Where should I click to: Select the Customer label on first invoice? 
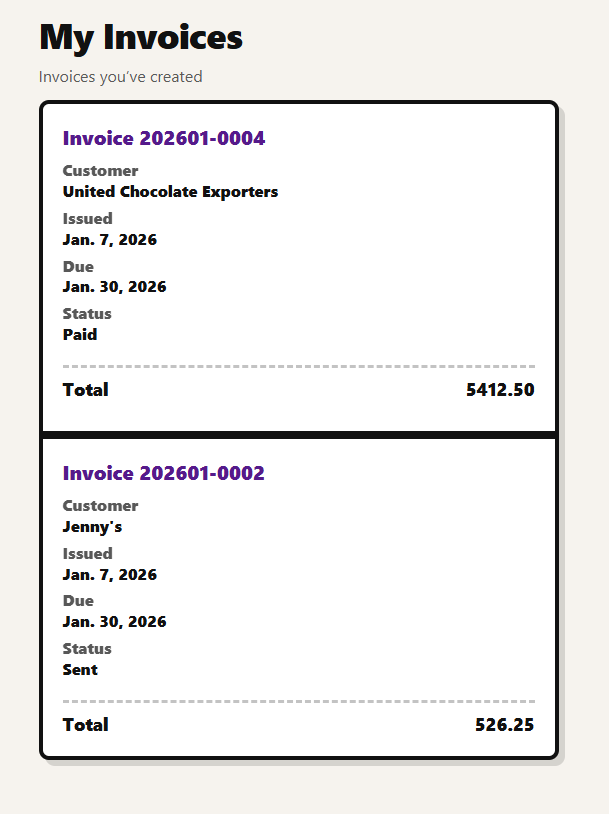tap(100, 171)
